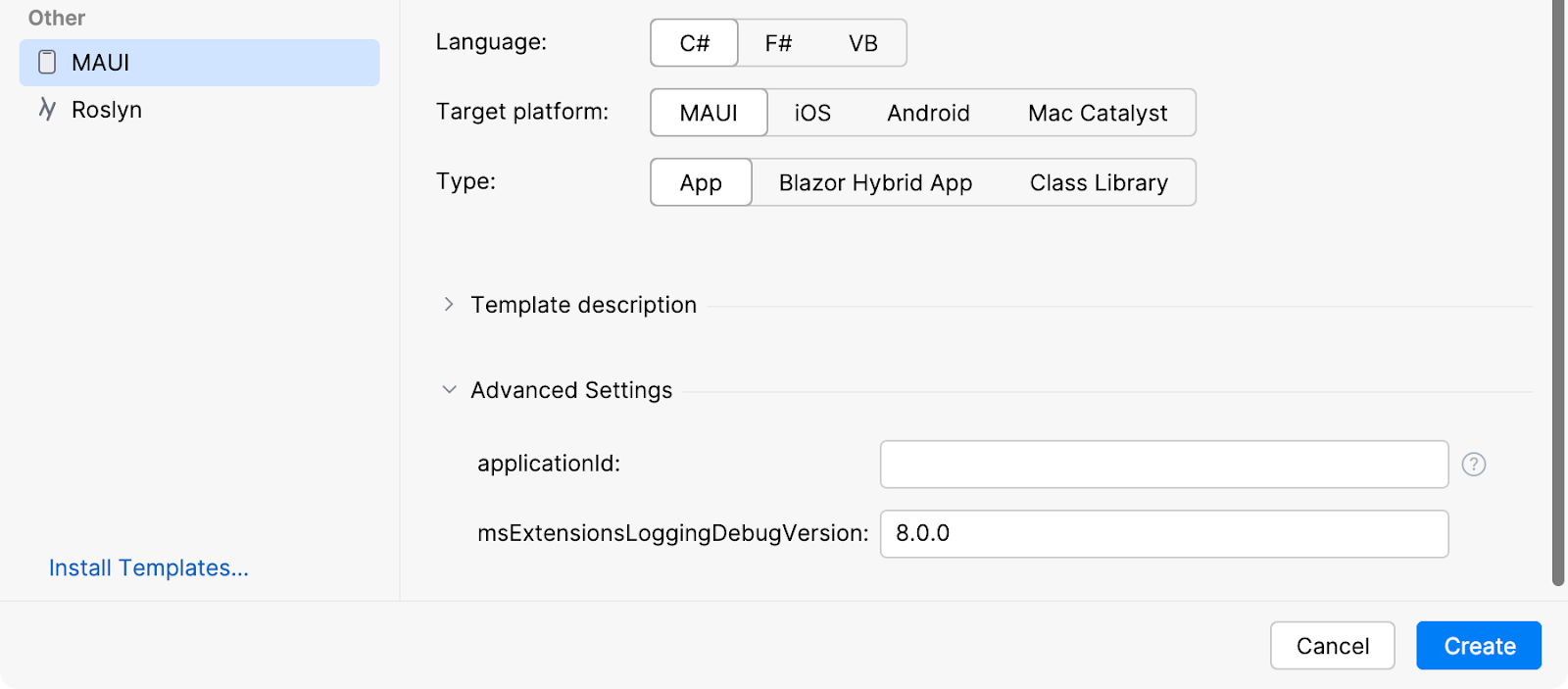This screenshot has height=689, width=1568.
Task: Select the C# language option
Action: coord(694,43)
